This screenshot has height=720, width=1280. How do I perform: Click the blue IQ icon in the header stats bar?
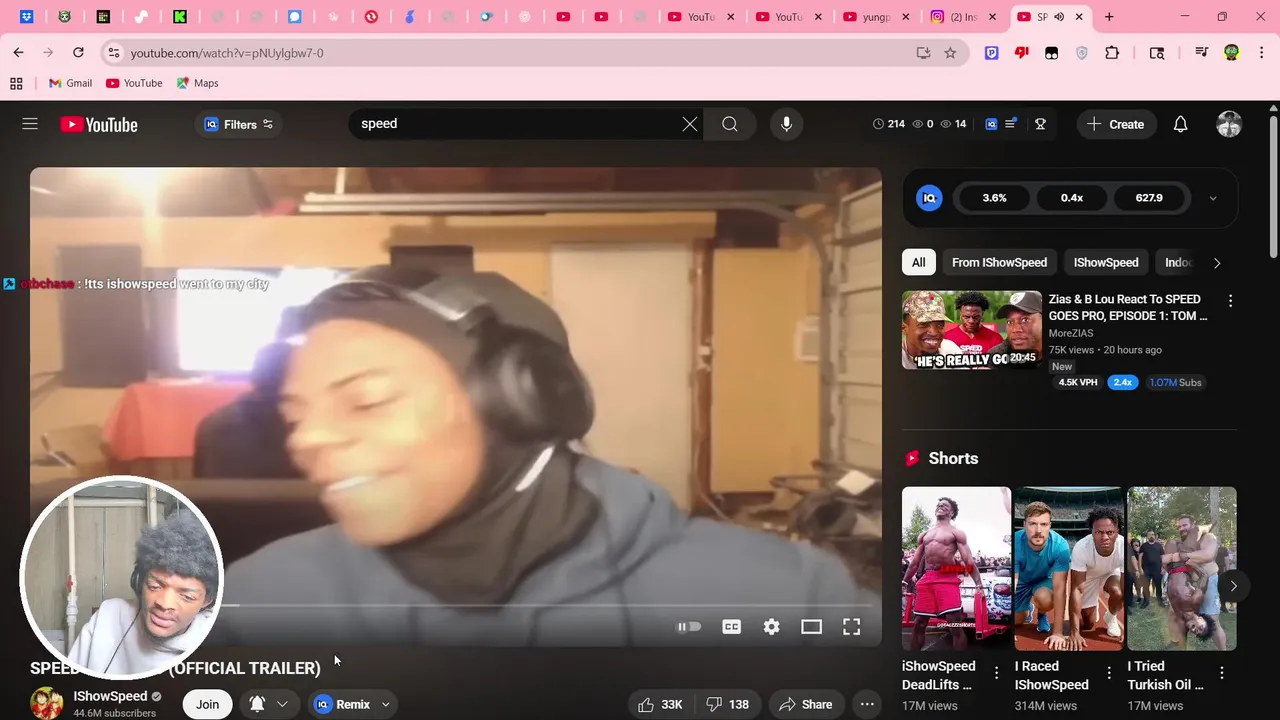coord(991,124)
